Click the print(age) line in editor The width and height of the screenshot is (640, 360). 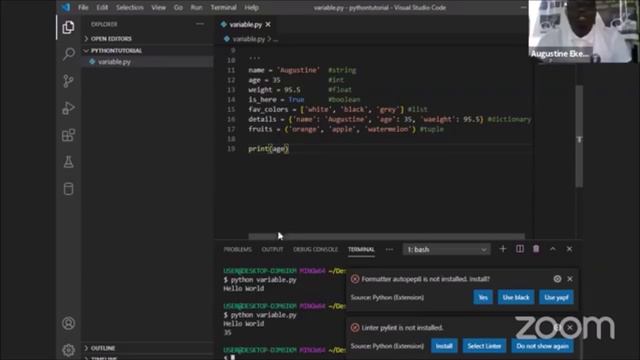coord(268,149)
